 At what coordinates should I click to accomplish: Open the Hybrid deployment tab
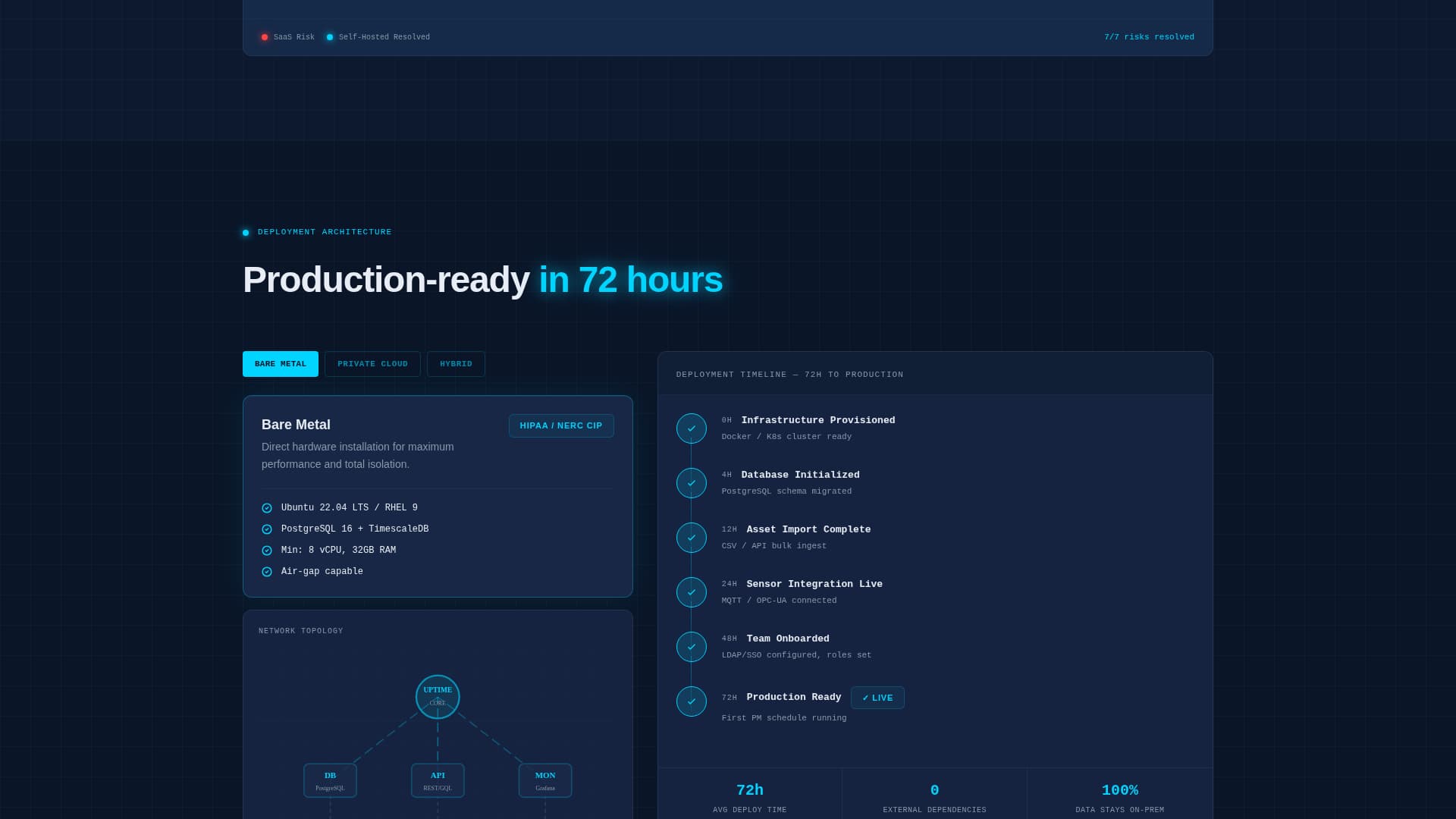tap(456, 364)
